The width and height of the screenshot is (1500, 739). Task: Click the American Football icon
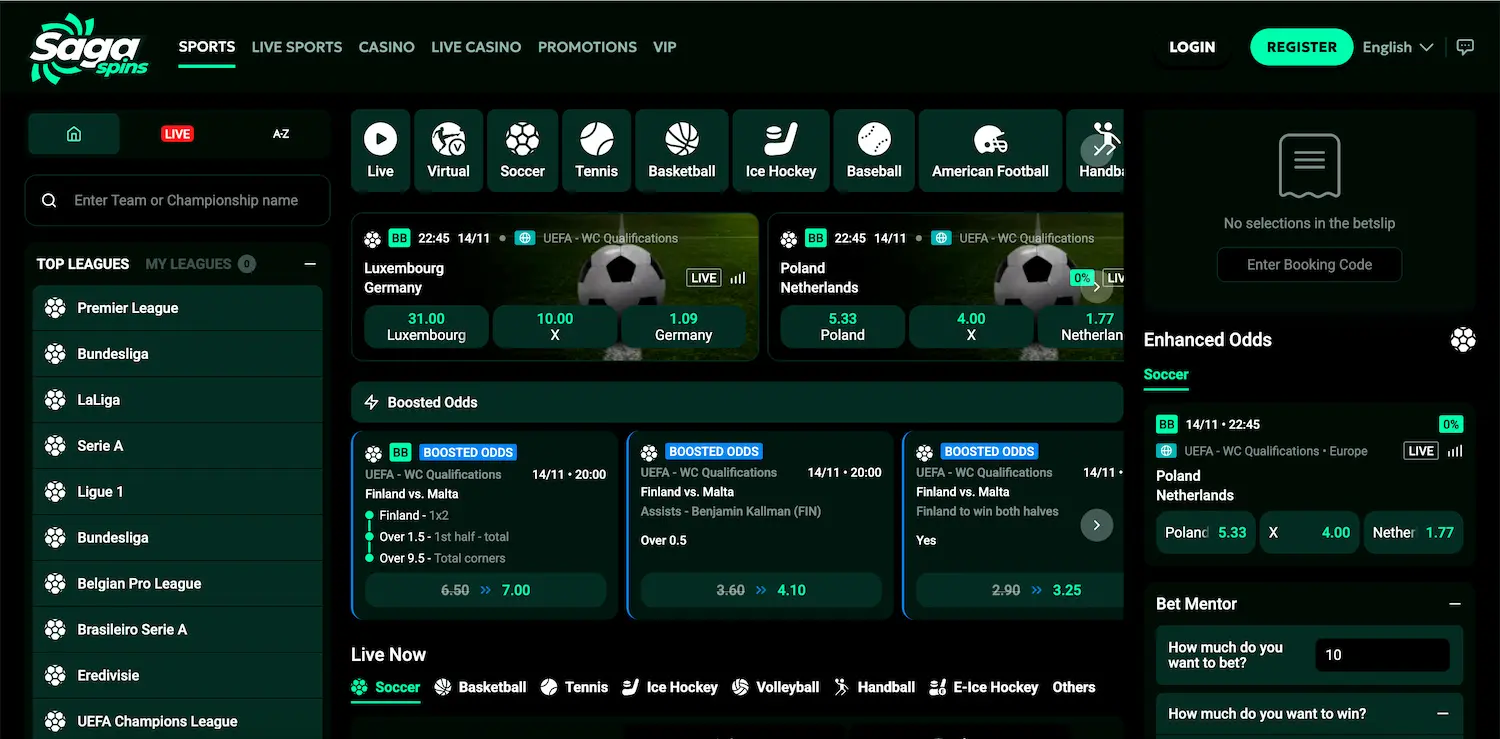(990, 150)
